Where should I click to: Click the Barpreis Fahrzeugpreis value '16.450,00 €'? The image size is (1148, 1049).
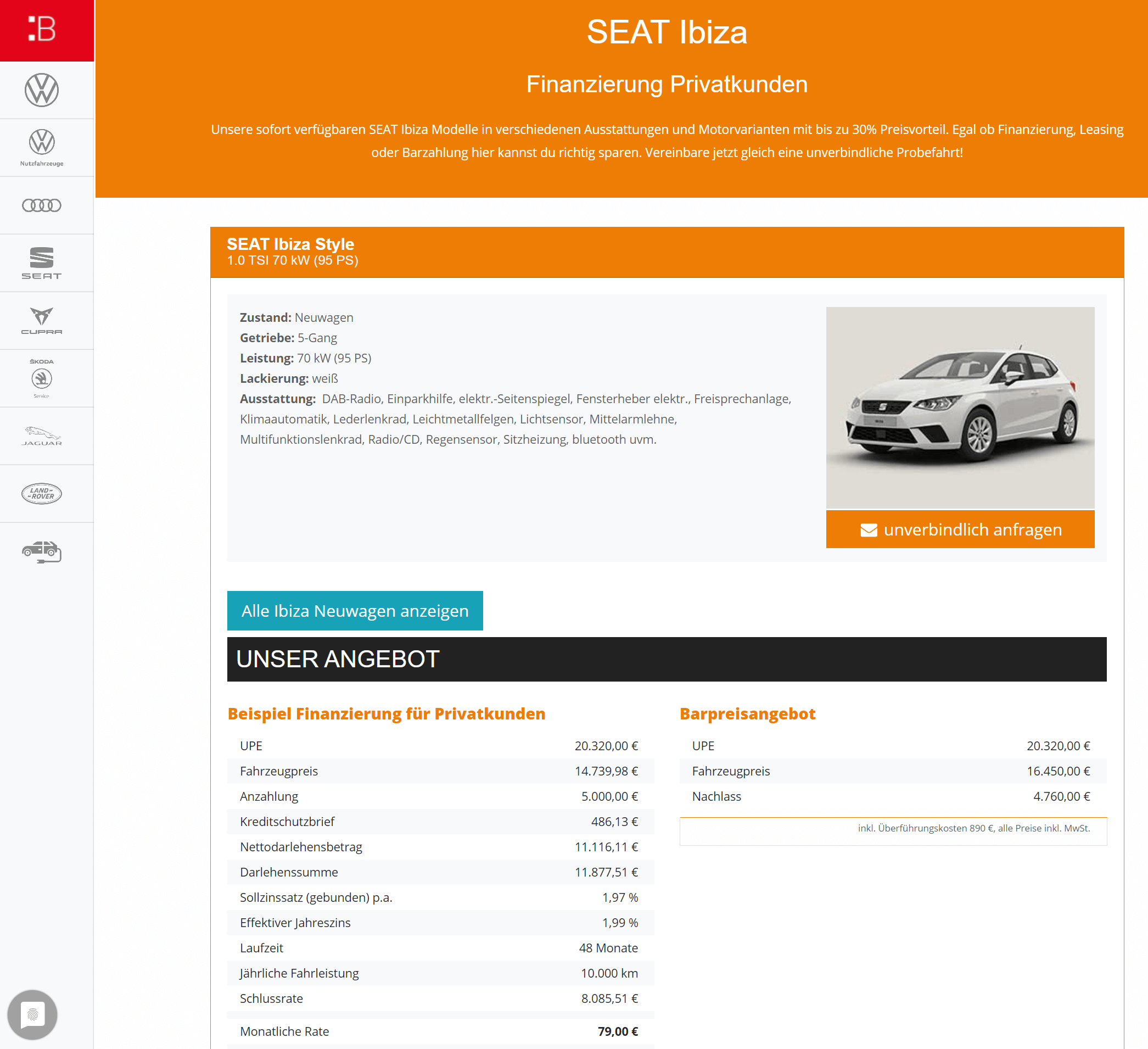pyautogui.click(x=1059, y=771)
